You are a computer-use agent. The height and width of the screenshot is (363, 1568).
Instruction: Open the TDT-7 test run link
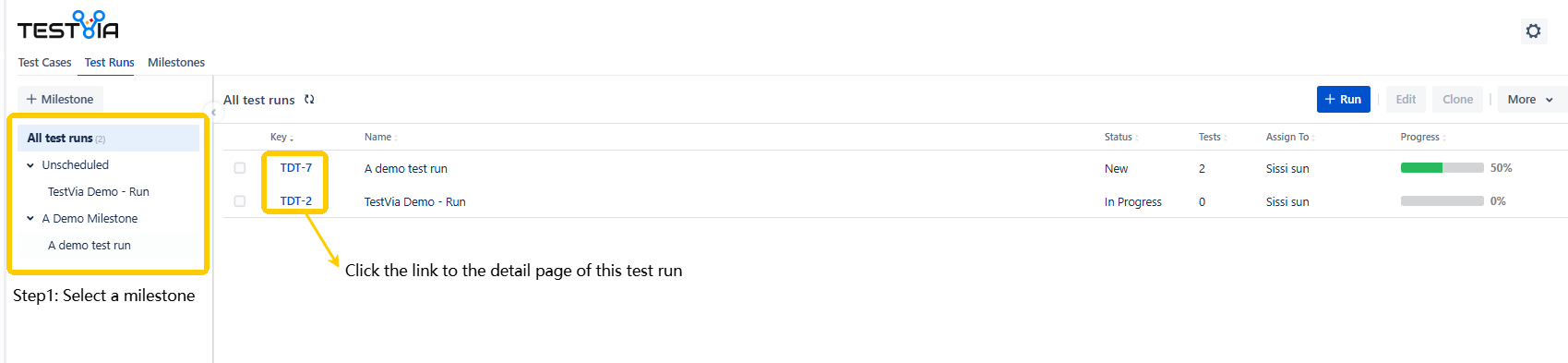pyautogui.click(x=296, y=168)
